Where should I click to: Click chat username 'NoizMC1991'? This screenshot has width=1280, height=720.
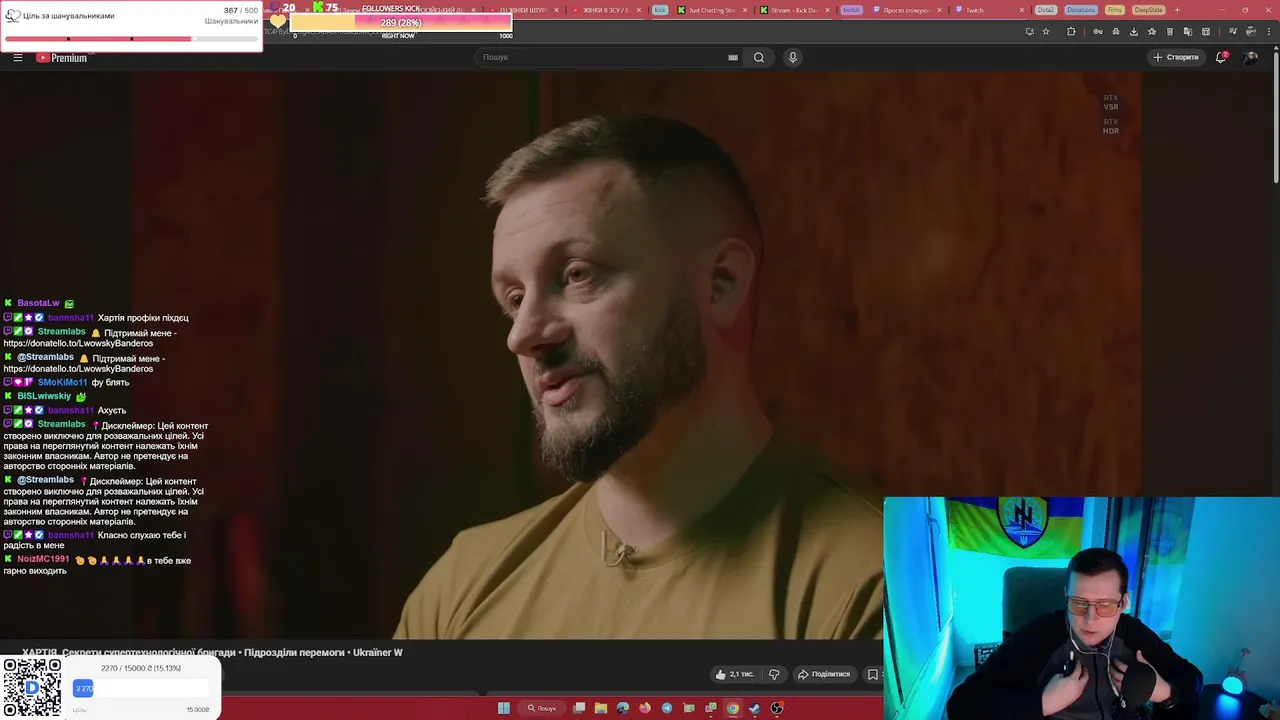coord(43,559)
